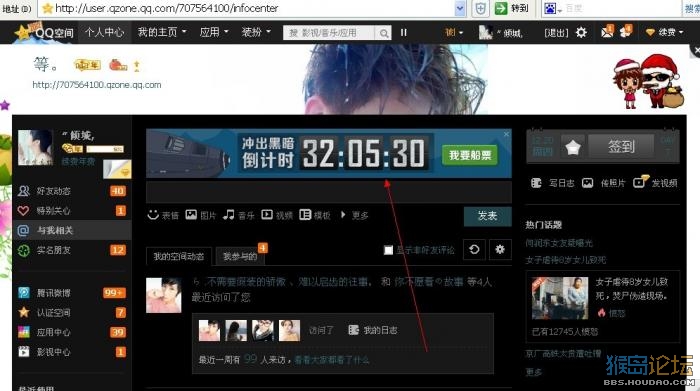This screenshot has height=391, width=700.
Task: Switch to 我的空间动态 tab
Action: point(179,256)
